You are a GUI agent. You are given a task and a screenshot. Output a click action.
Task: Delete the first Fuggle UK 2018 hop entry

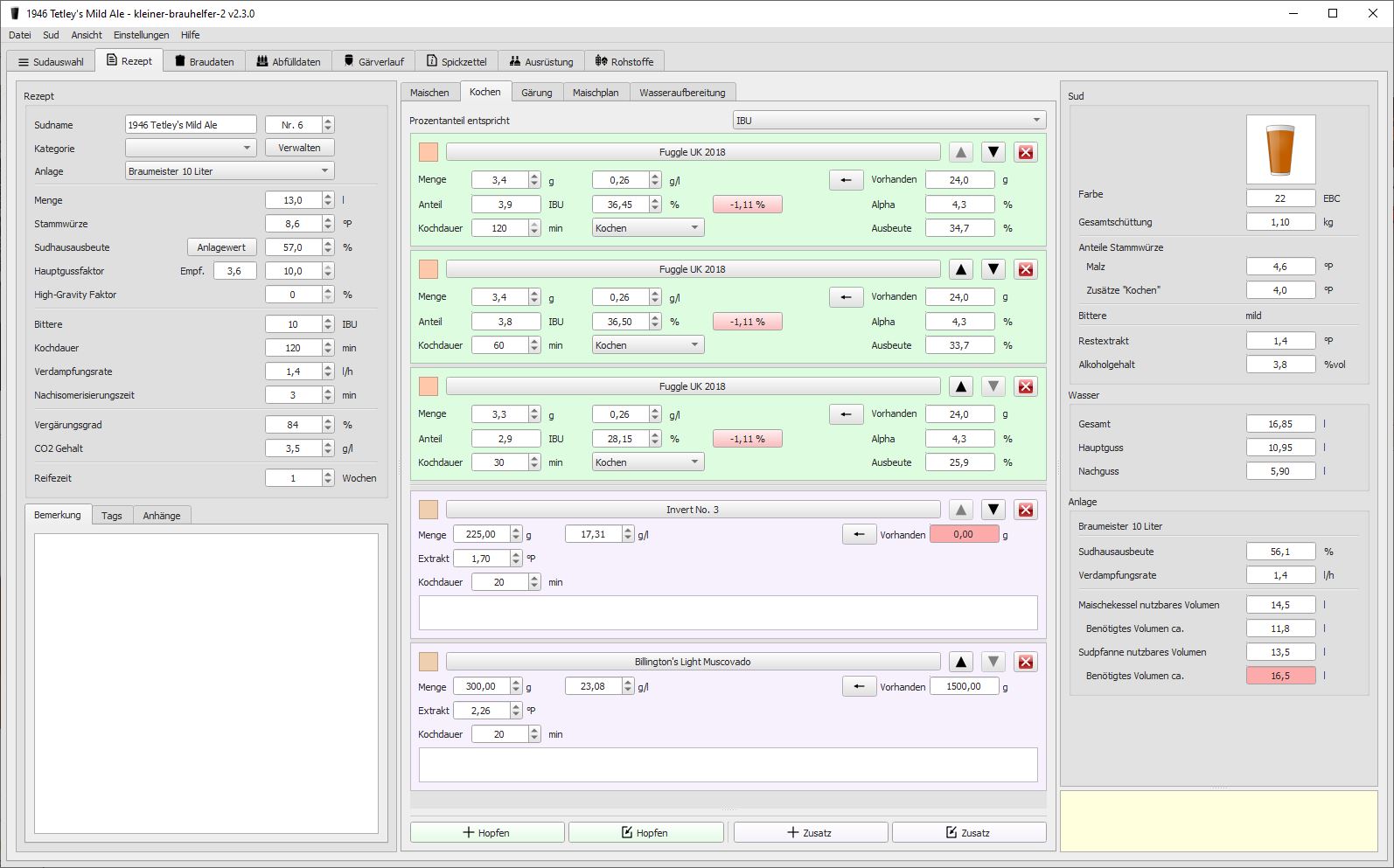coord(1025,152)
